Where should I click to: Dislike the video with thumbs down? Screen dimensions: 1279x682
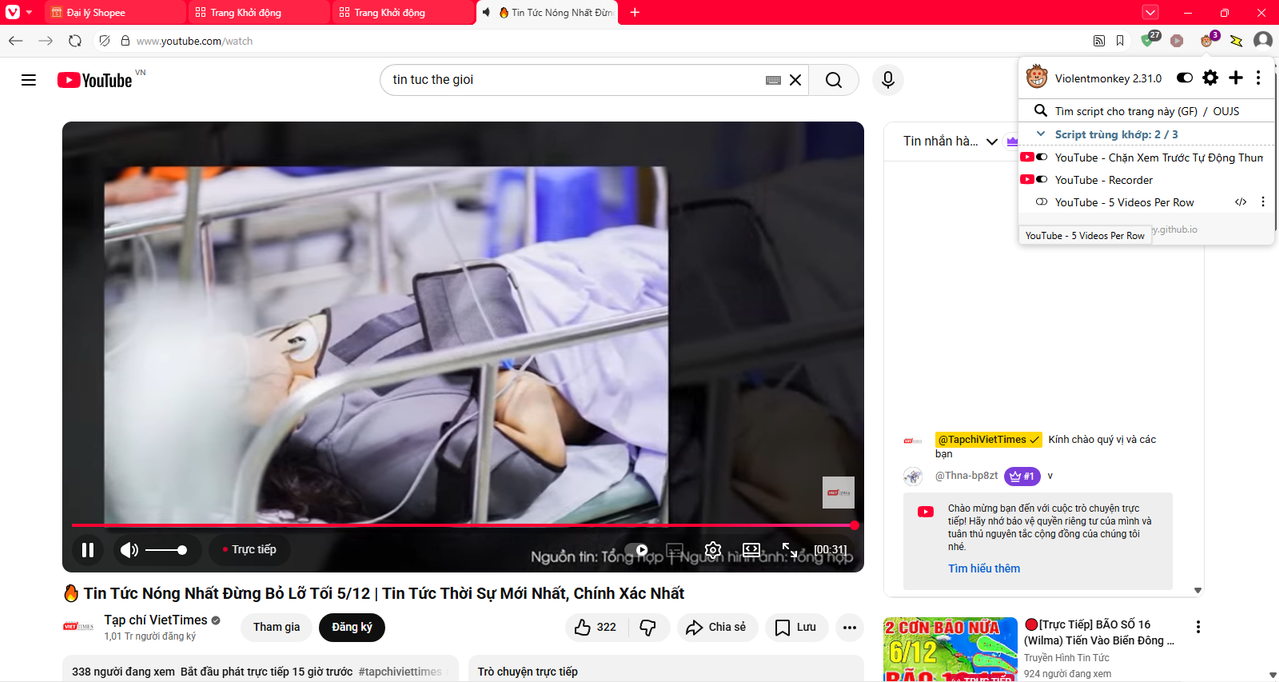pos(648,627)
